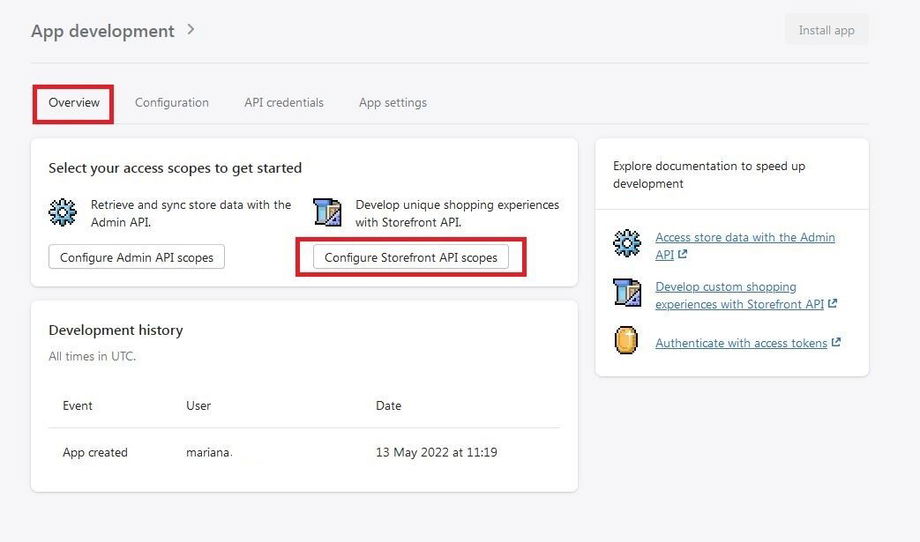Click external link icon after Admin API link
Viewport: 920px width, 542px height.
[x=683, y=255]
